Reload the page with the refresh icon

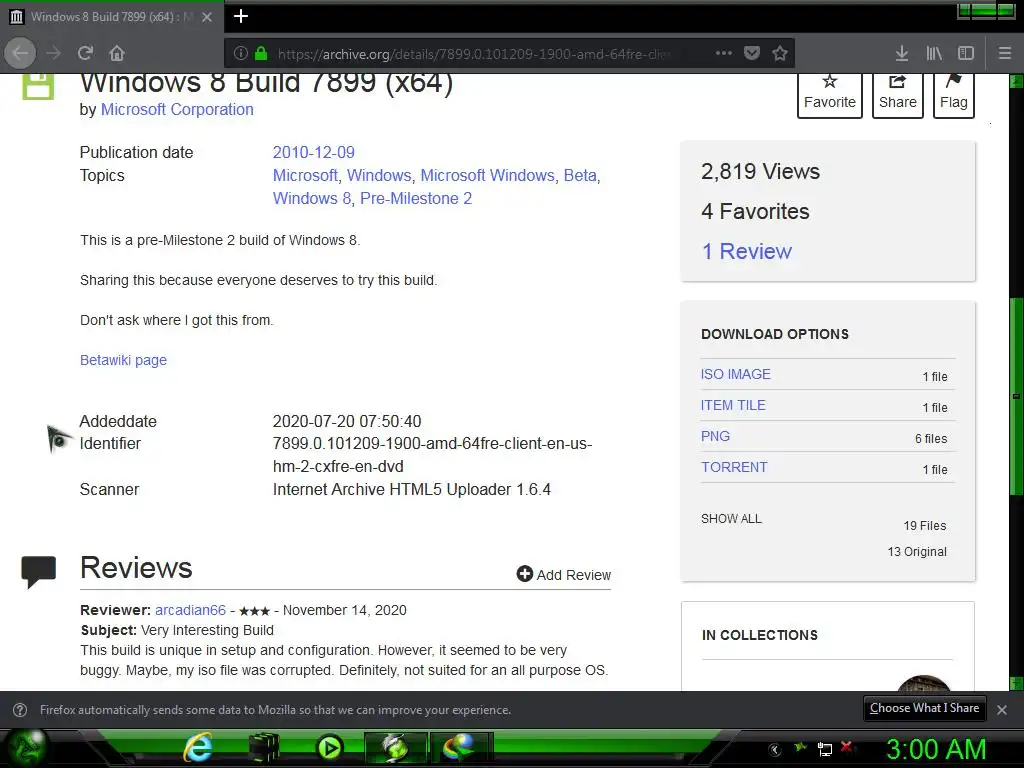[x=85, y=53]
